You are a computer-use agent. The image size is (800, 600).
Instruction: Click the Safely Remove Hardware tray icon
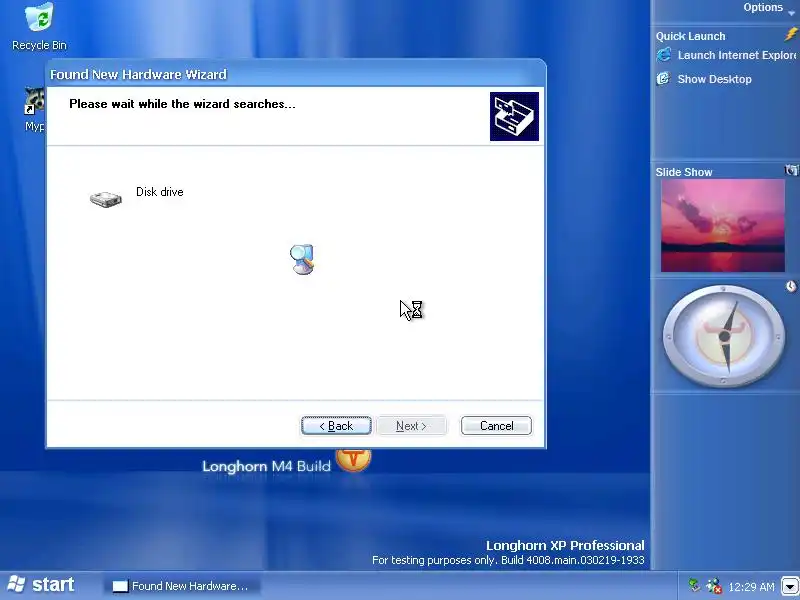[694, 585]
